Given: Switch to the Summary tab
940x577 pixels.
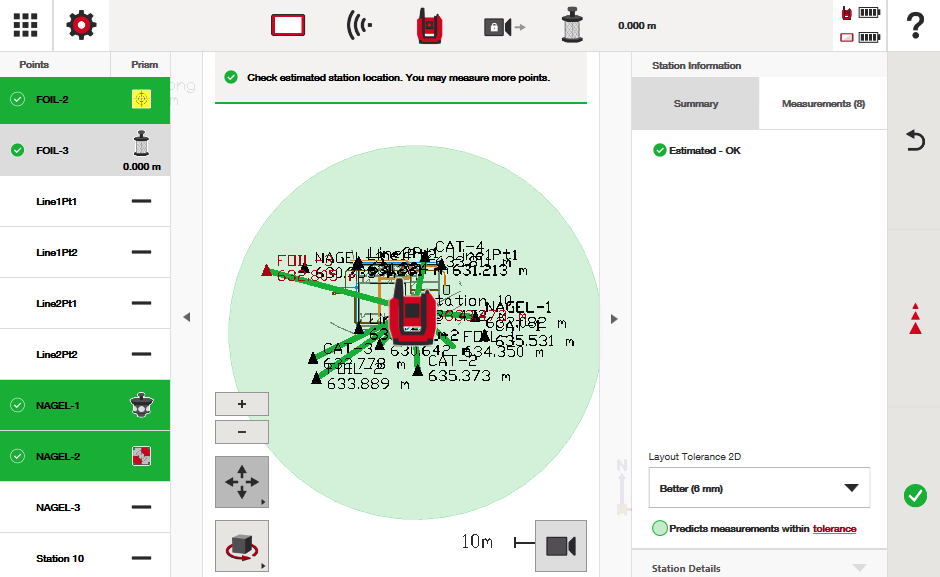Looking at the screenshot, I should (x=695, y=104).
